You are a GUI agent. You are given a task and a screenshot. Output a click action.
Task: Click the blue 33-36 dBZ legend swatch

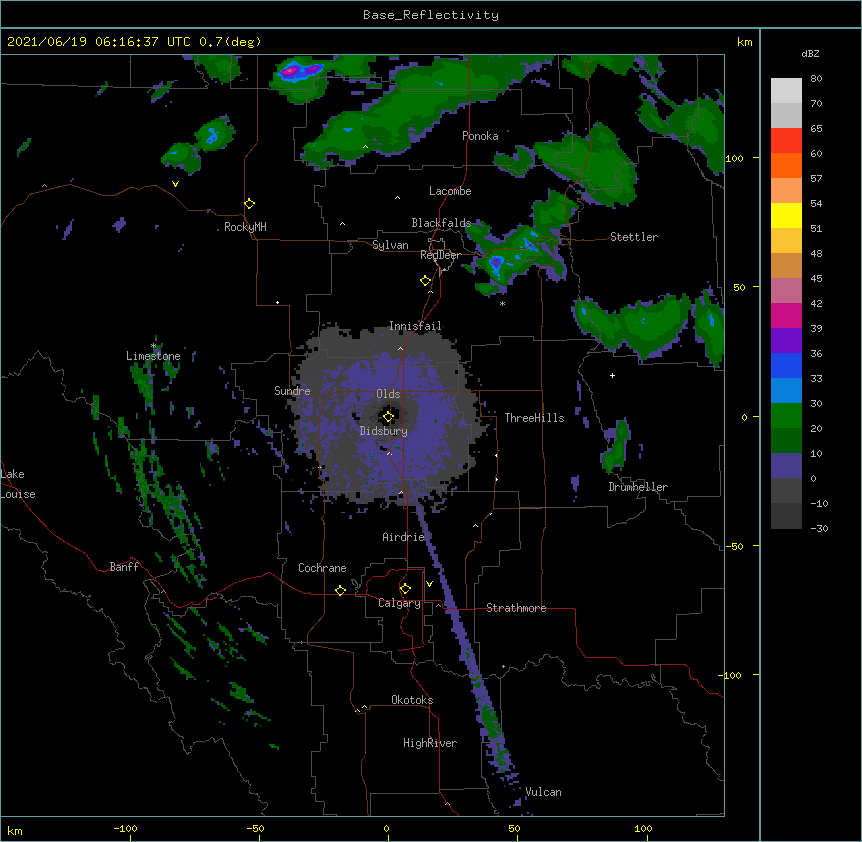pos(786,365)
